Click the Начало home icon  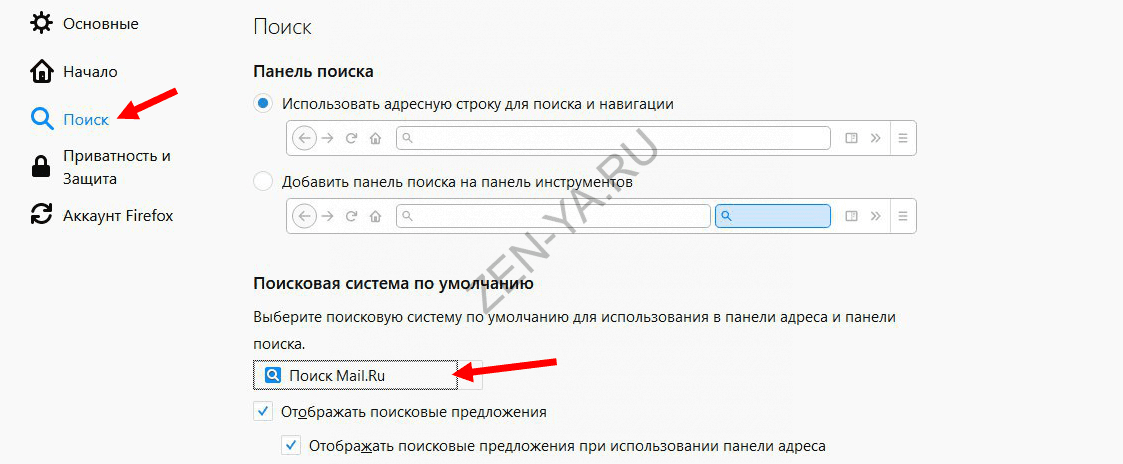pyautogui.click(x=42, y=71)
